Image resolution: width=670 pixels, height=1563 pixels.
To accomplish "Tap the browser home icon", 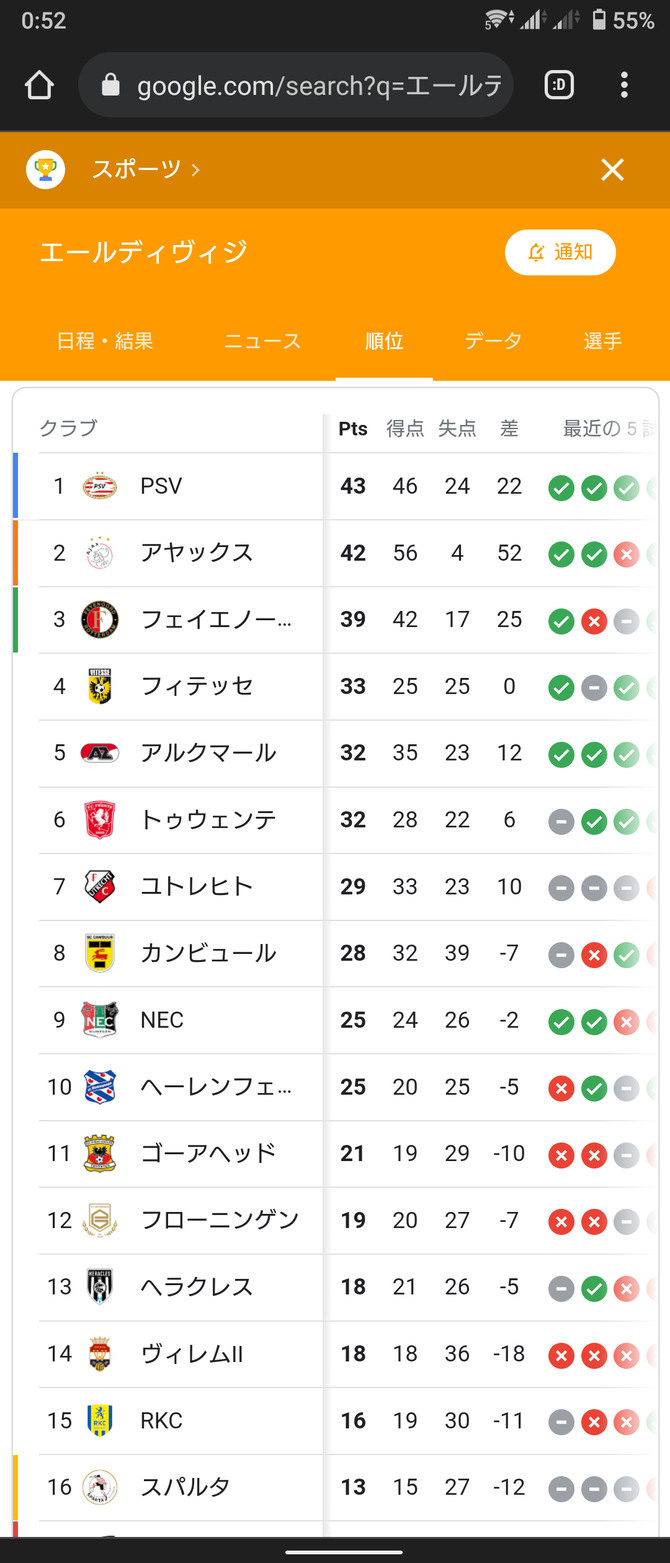I will (x=39, y=86).
